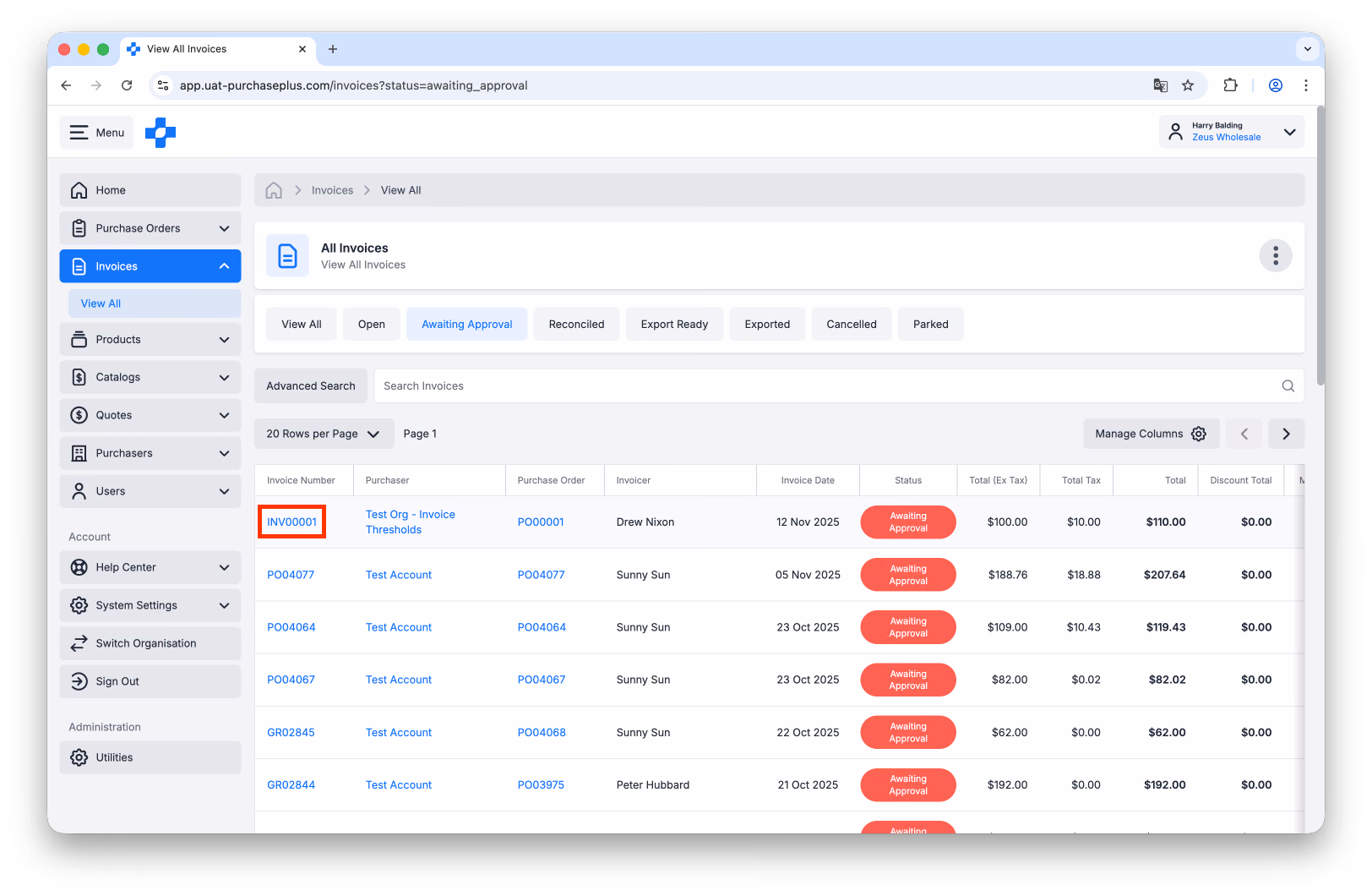Click the All Invoices document icon
The image size is (1372, 896).
coord(287,255)
